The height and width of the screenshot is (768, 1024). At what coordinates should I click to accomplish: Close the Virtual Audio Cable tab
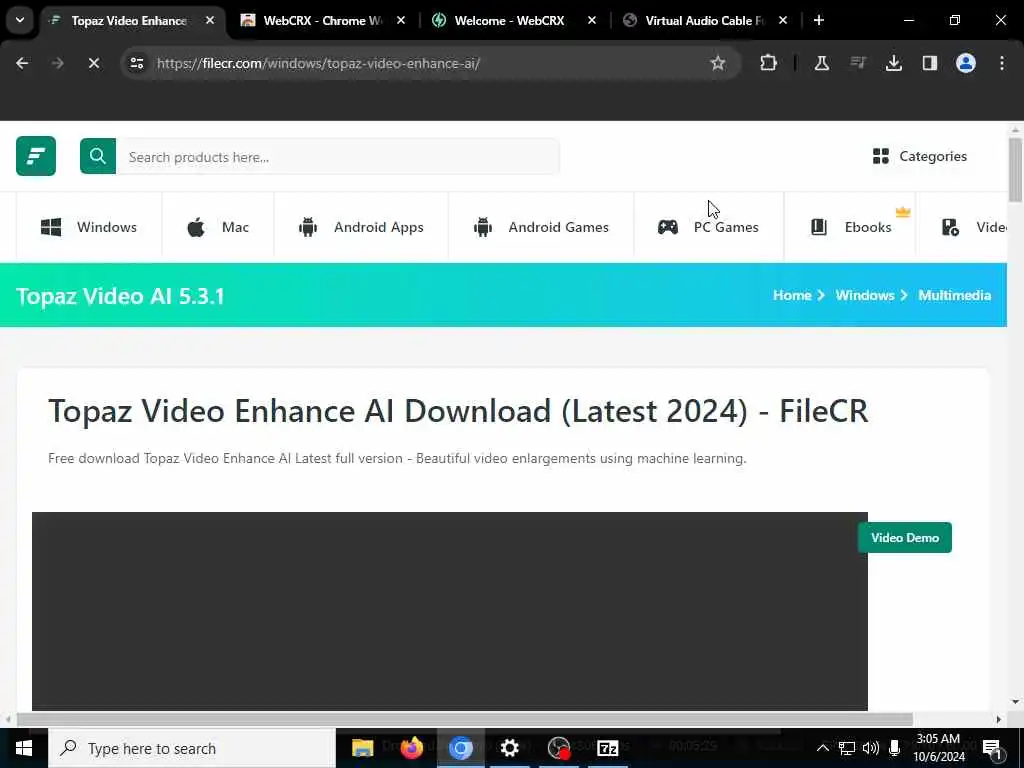(783, 20)
